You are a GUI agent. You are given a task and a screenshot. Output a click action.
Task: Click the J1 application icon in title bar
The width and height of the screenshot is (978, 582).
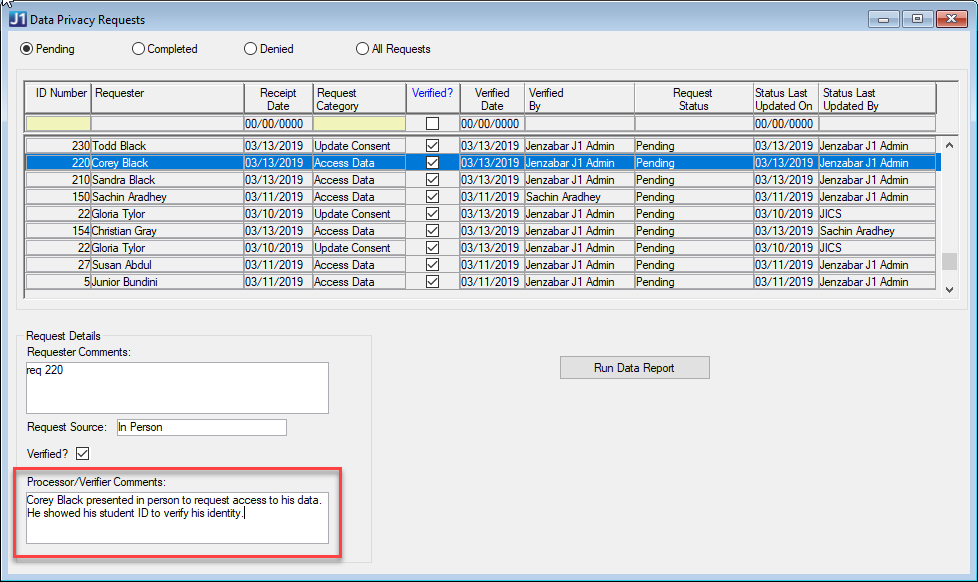17,19
